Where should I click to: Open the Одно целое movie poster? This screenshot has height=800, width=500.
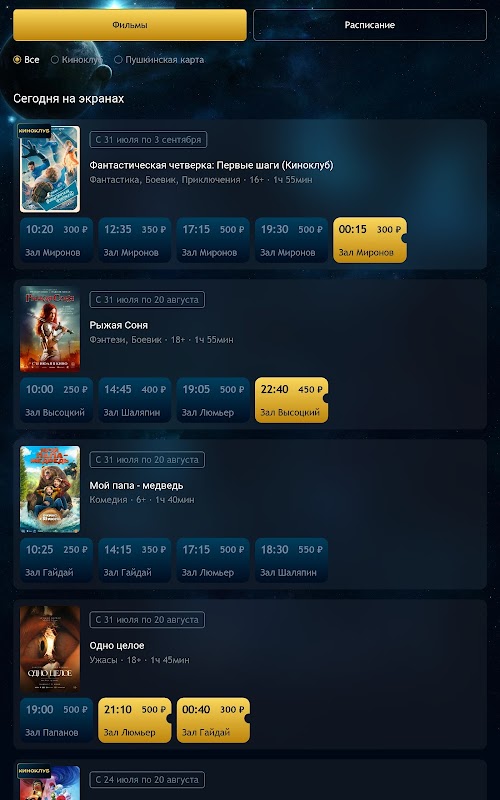[x=50, y=649]
